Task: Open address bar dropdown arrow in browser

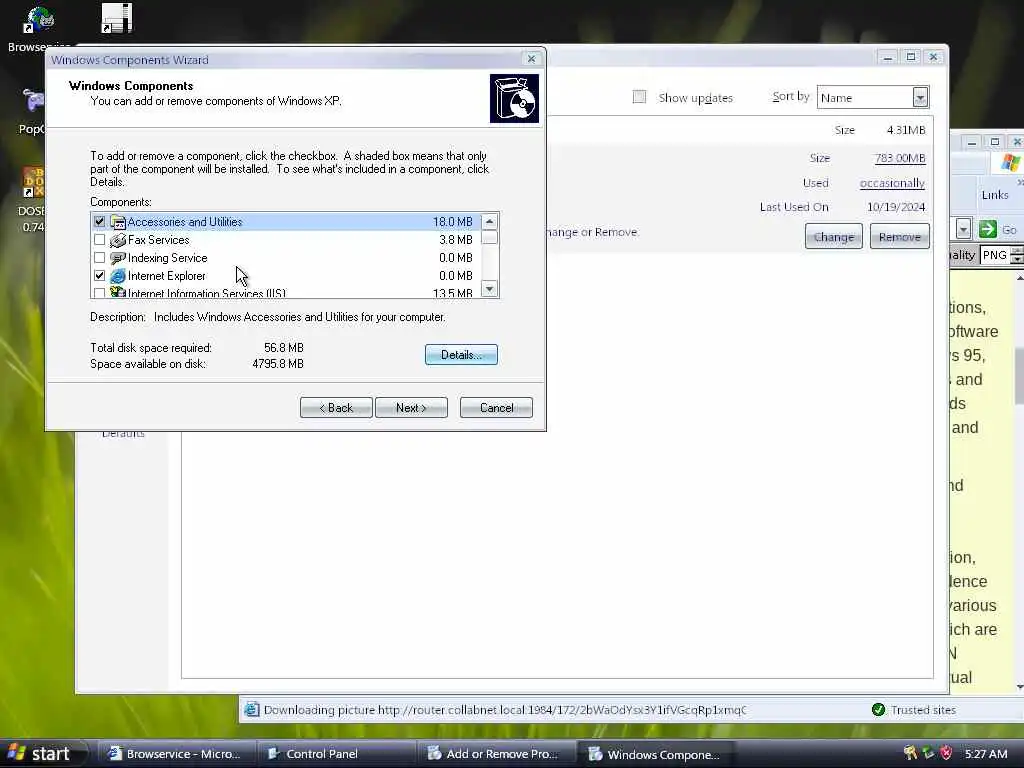Action: point(963,229)
